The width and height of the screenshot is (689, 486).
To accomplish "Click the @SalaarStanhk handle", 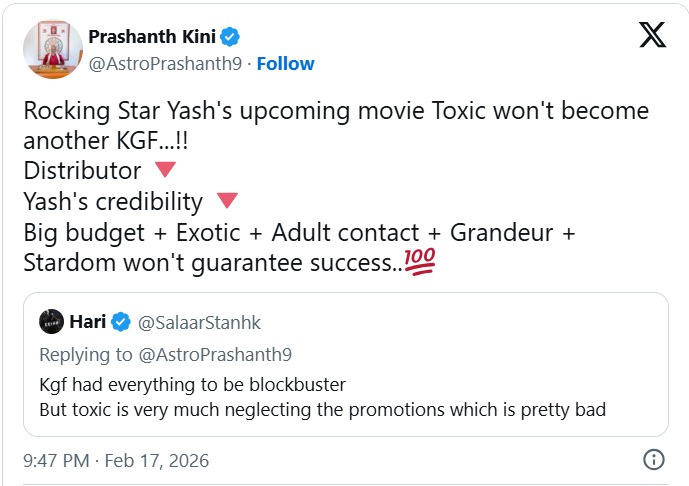I will [x=198, y=322].
